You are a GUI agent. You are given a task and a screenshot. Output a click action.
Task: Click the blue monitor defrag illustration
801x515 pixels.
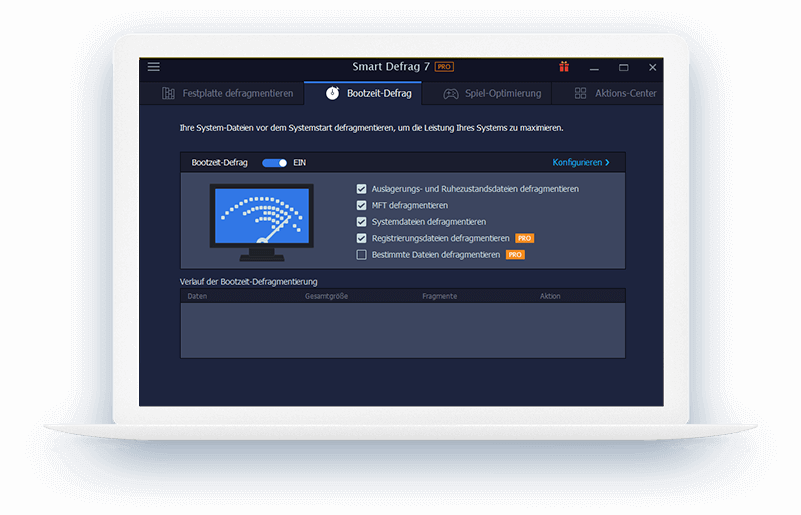(x=261, y=215)
